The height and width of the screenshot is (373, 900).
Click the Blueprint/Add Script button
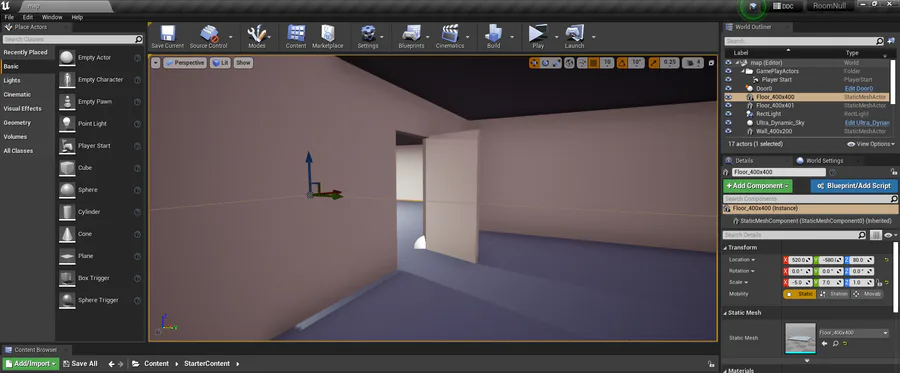854,186
